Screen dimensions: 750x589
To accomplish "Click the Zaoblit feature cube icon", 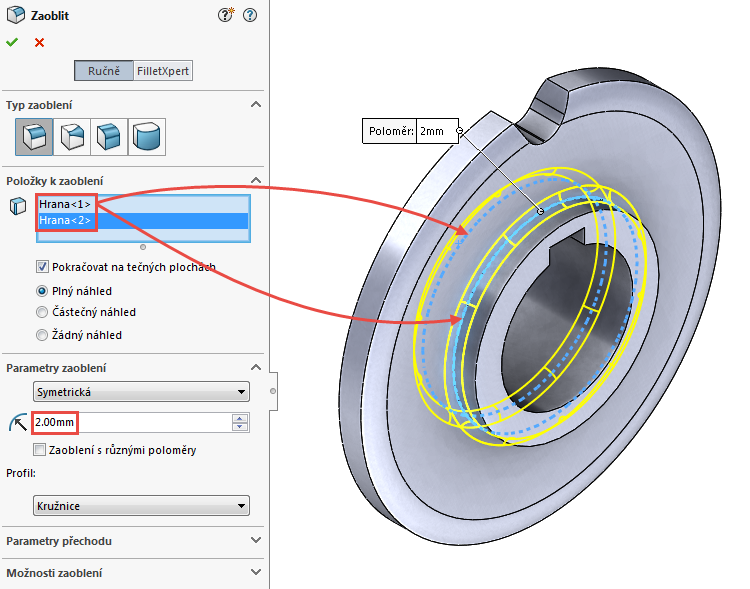I will (16, 15).
